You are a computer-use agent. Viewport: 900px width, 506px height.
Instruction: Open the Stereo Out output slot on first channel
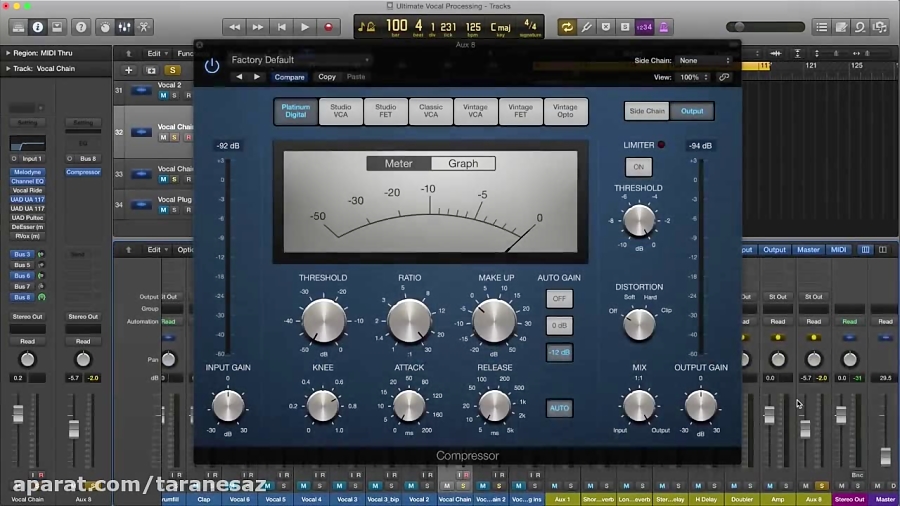pyautogui.click(x=27, y=317)
